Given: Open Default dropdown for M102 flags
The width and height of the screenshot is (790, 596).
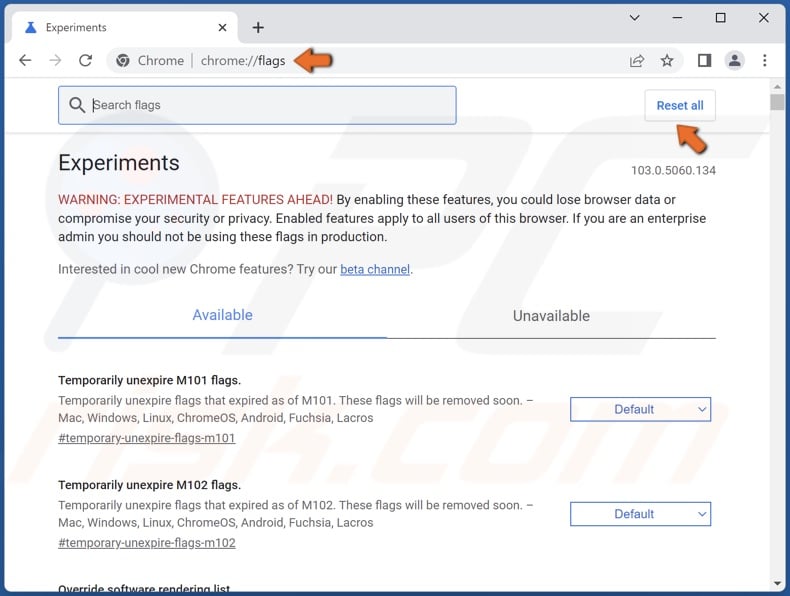Looking at the screenshot, I should [x=640, y=514].
